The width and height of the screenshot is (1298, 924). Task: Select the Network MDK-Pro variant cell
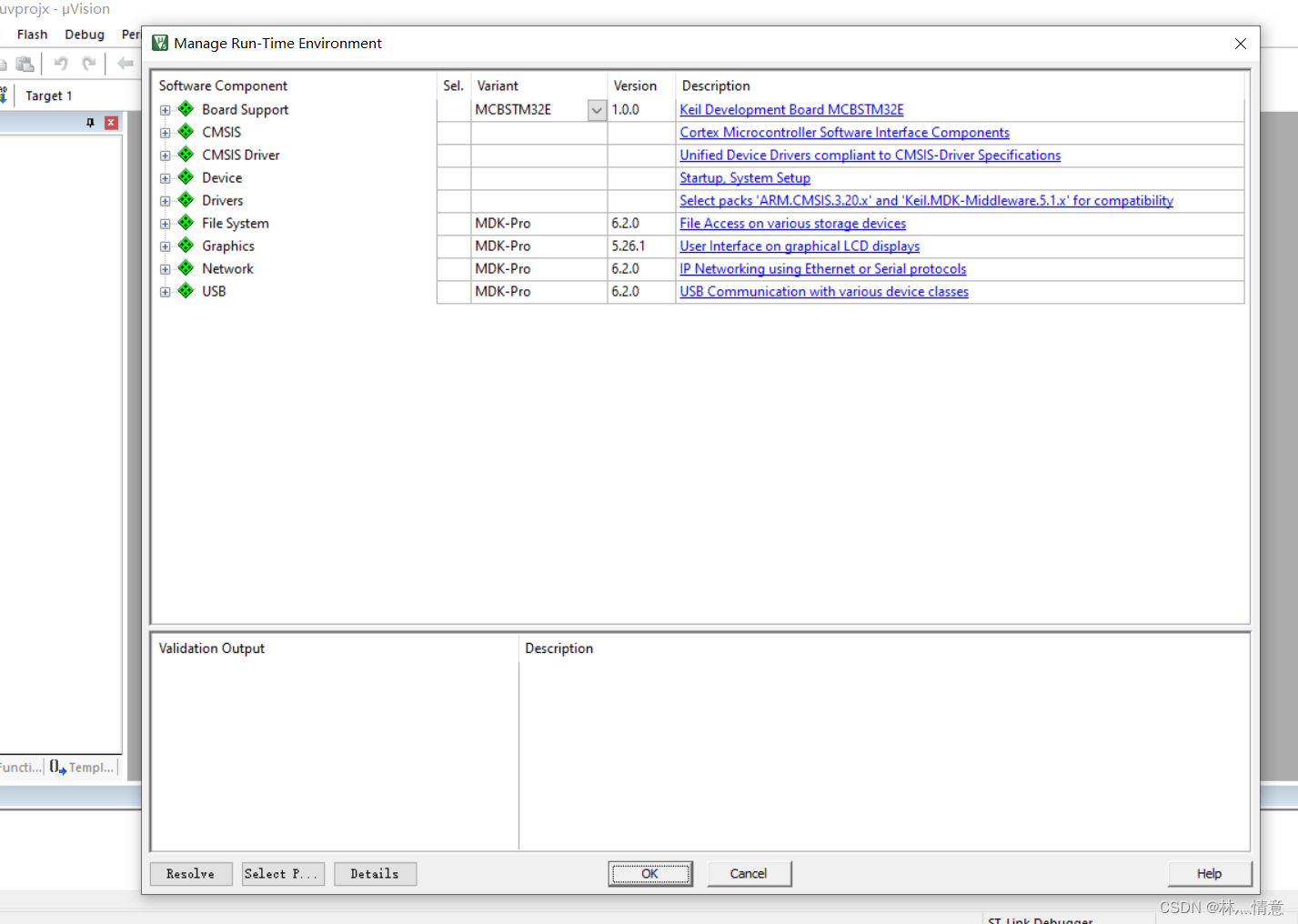[x=538, y=269]
